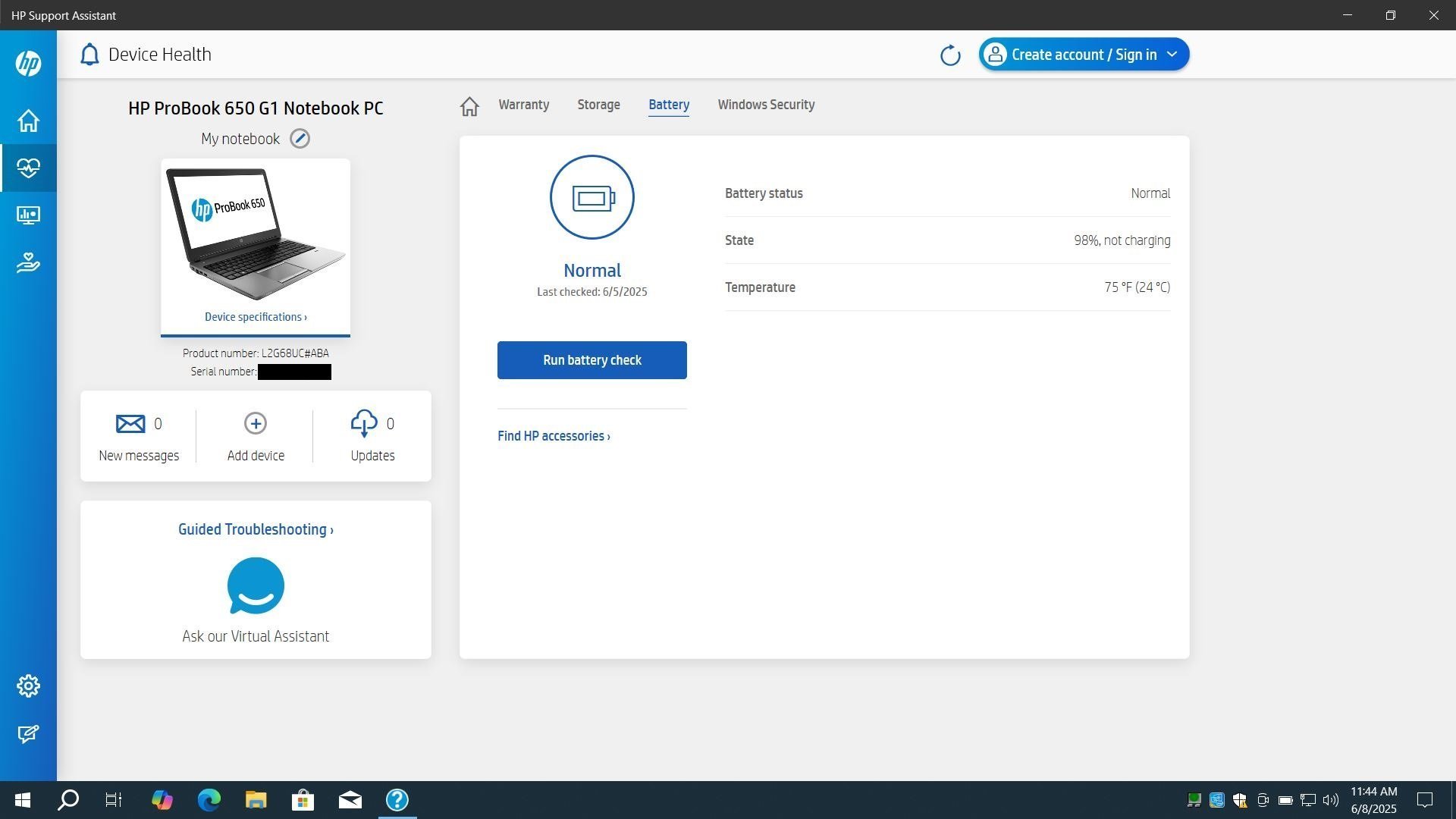1456x819 pixels.
Task: Open Windows Start menu
Action: 23,800
